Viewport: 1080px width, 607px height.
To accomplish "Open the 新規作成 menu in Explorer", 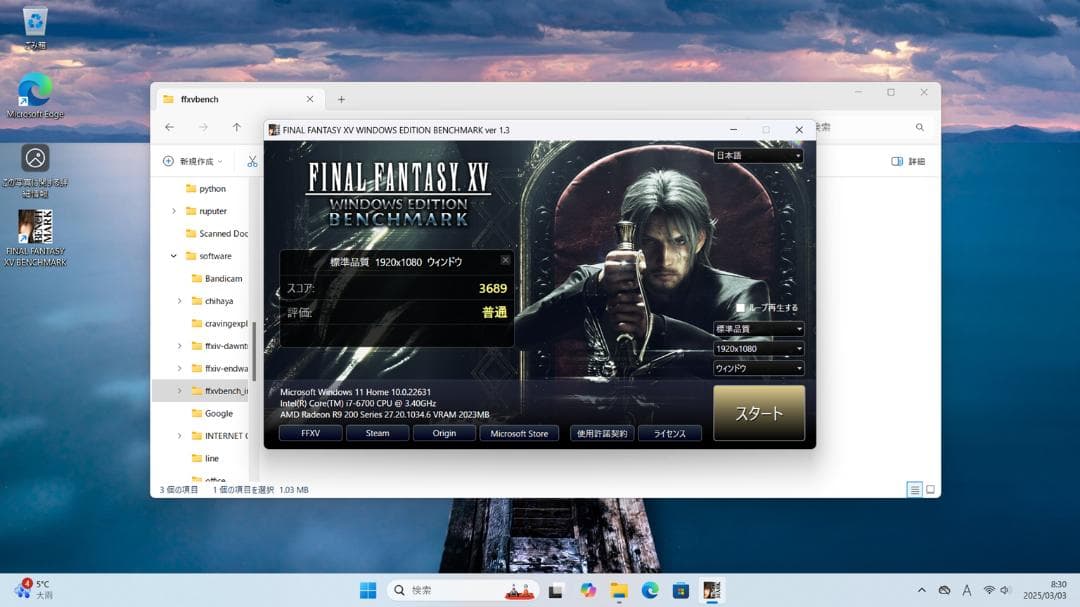I will pyautogui.click(x=196, y=161).
